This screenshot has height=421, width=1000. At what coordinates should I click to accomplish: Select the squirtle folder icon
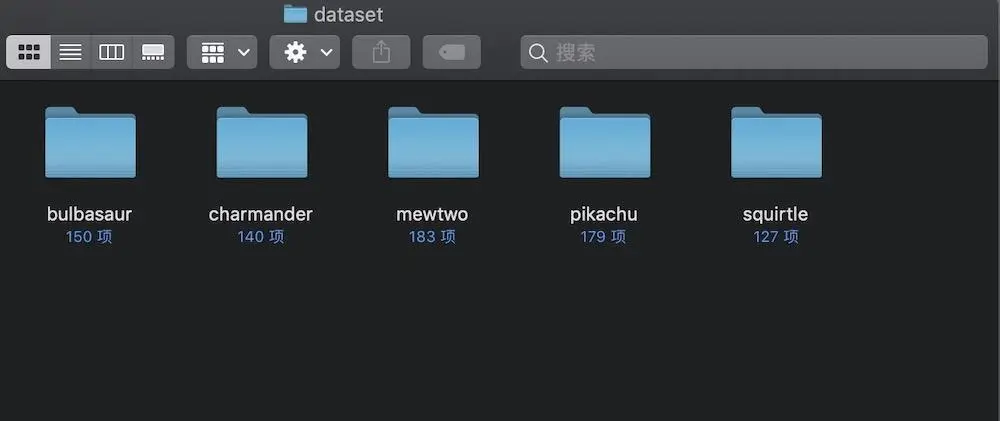tap(776, 142)
